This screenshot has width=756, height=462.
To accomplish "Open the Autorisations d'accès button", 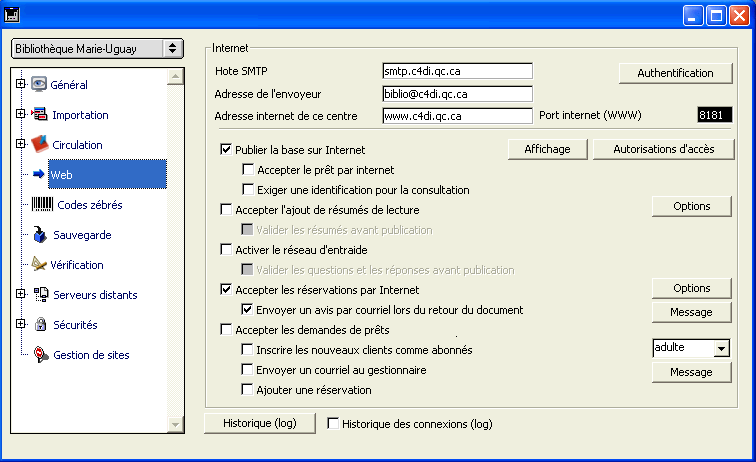I will [663, 150].
